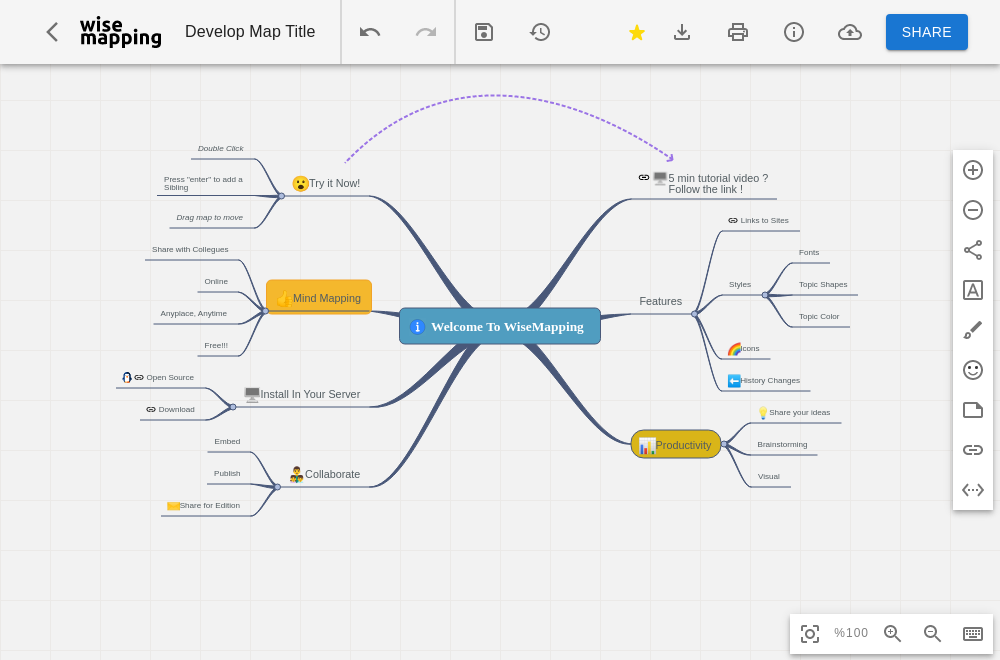Open link icon beside tutorial video topic
Image resolution: width=1000 pixels, height=660 pixels.
pyautogui.click(x=644, y=177)
